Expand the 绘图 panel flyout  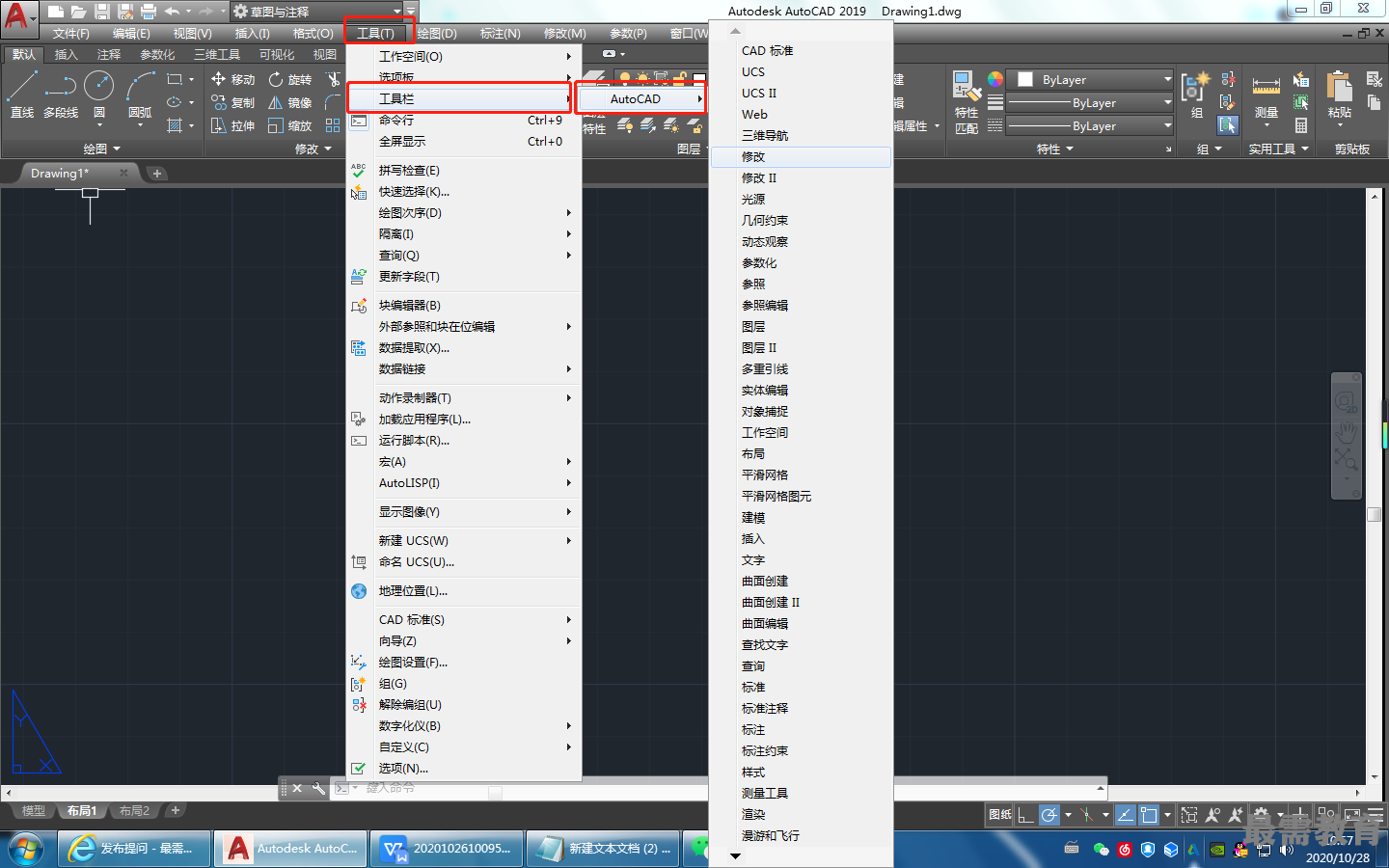(102, 149)
